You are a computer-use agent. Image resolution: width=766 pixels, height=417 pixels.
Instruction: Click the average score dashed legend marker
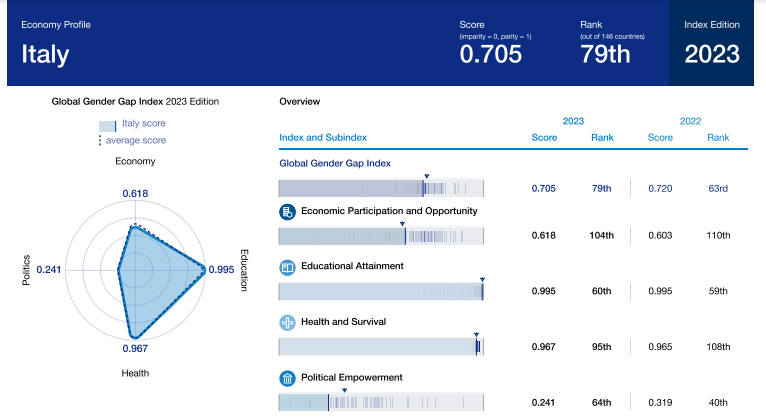click(100, 140)
